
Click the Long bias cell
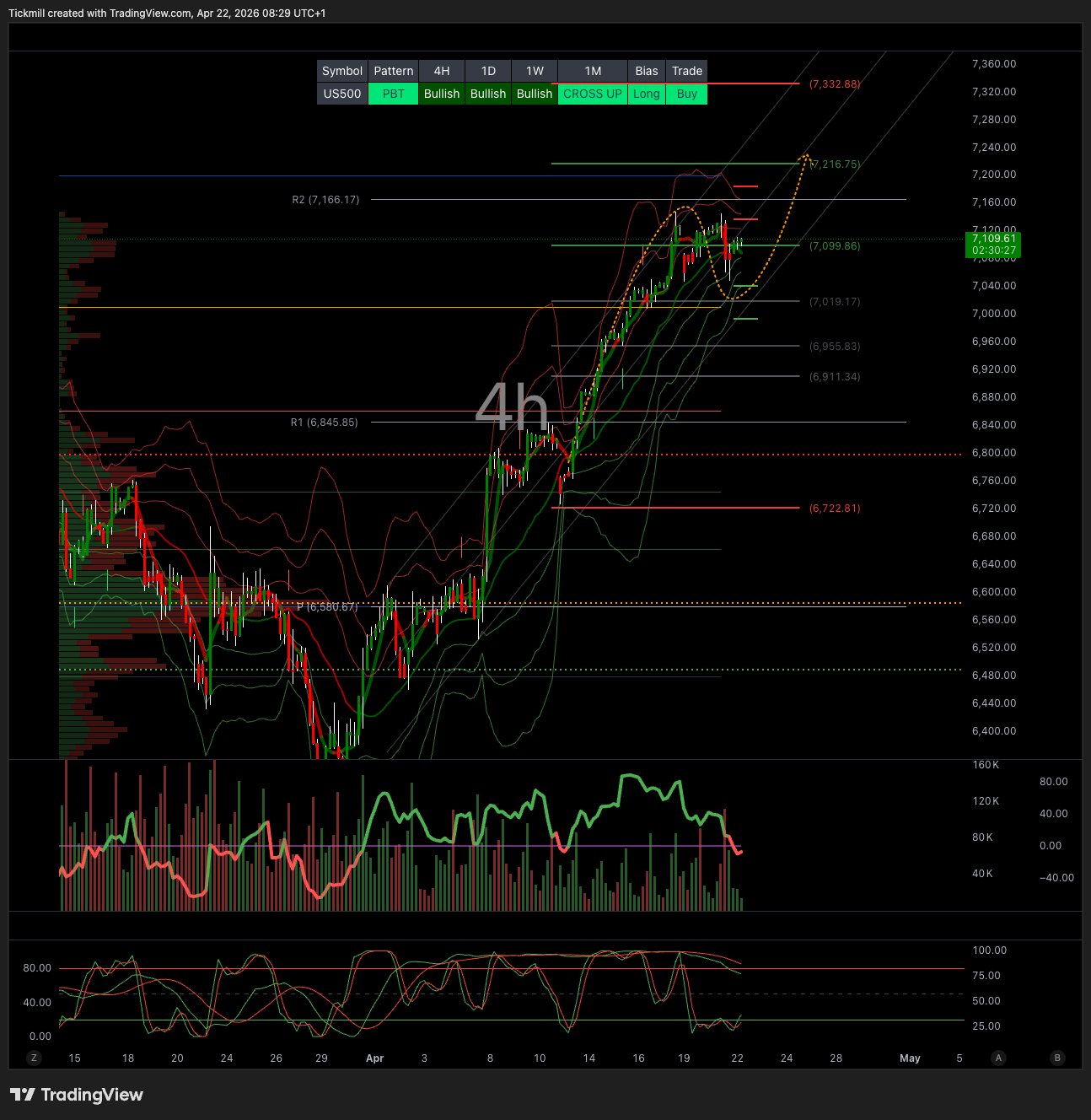[x=647, y=94]
